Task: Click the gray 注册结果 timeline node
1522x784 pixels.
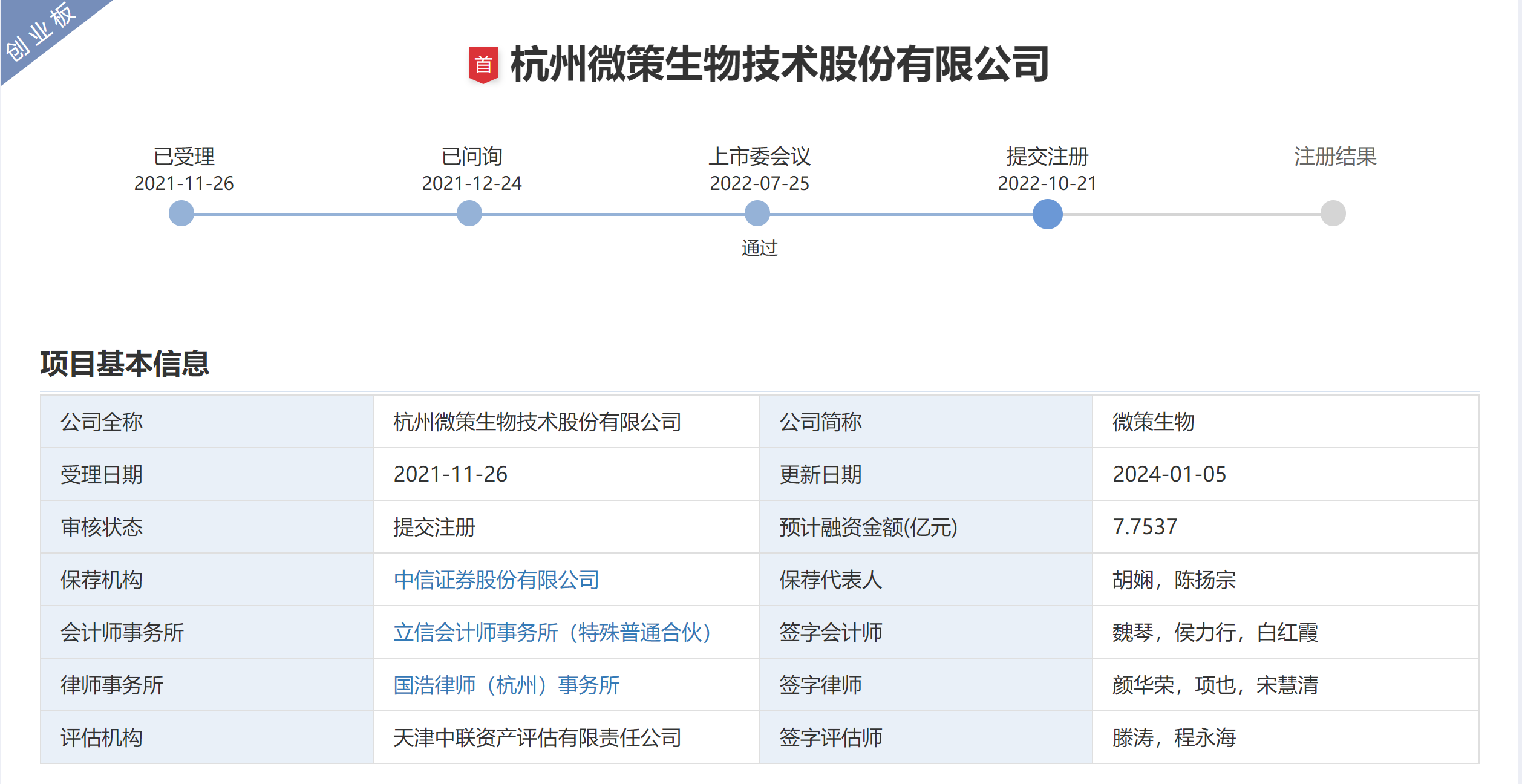Action: [1333, 214]
